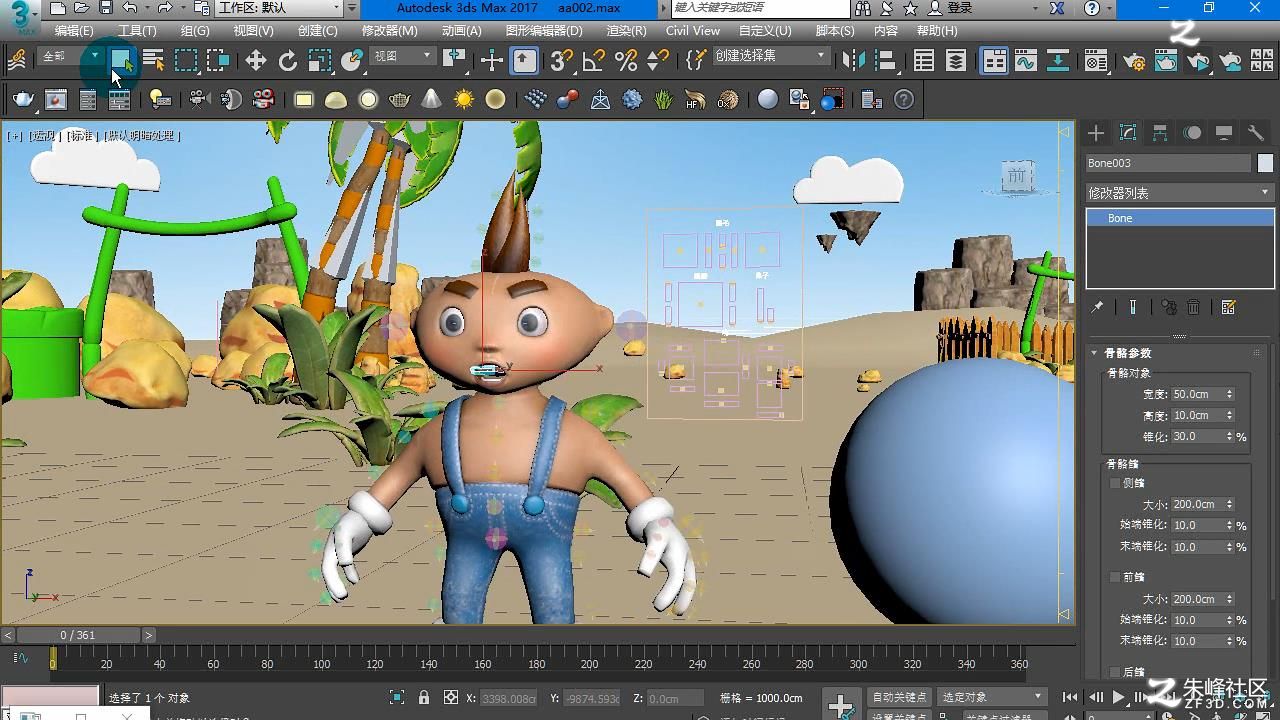Screen dimensions: 1280x720
Task: Enable the 前鳍 front fin checkbox
Action: point(1116,577)
